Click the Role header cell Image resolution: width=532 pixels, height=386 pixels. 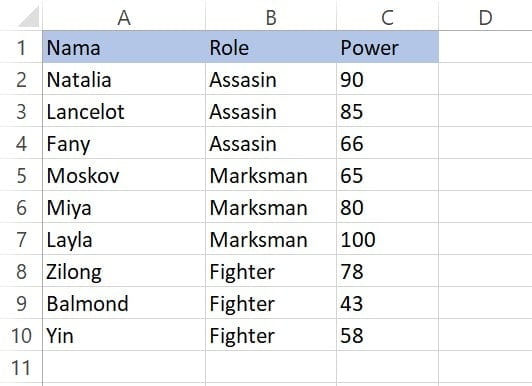tap(271, 47)
